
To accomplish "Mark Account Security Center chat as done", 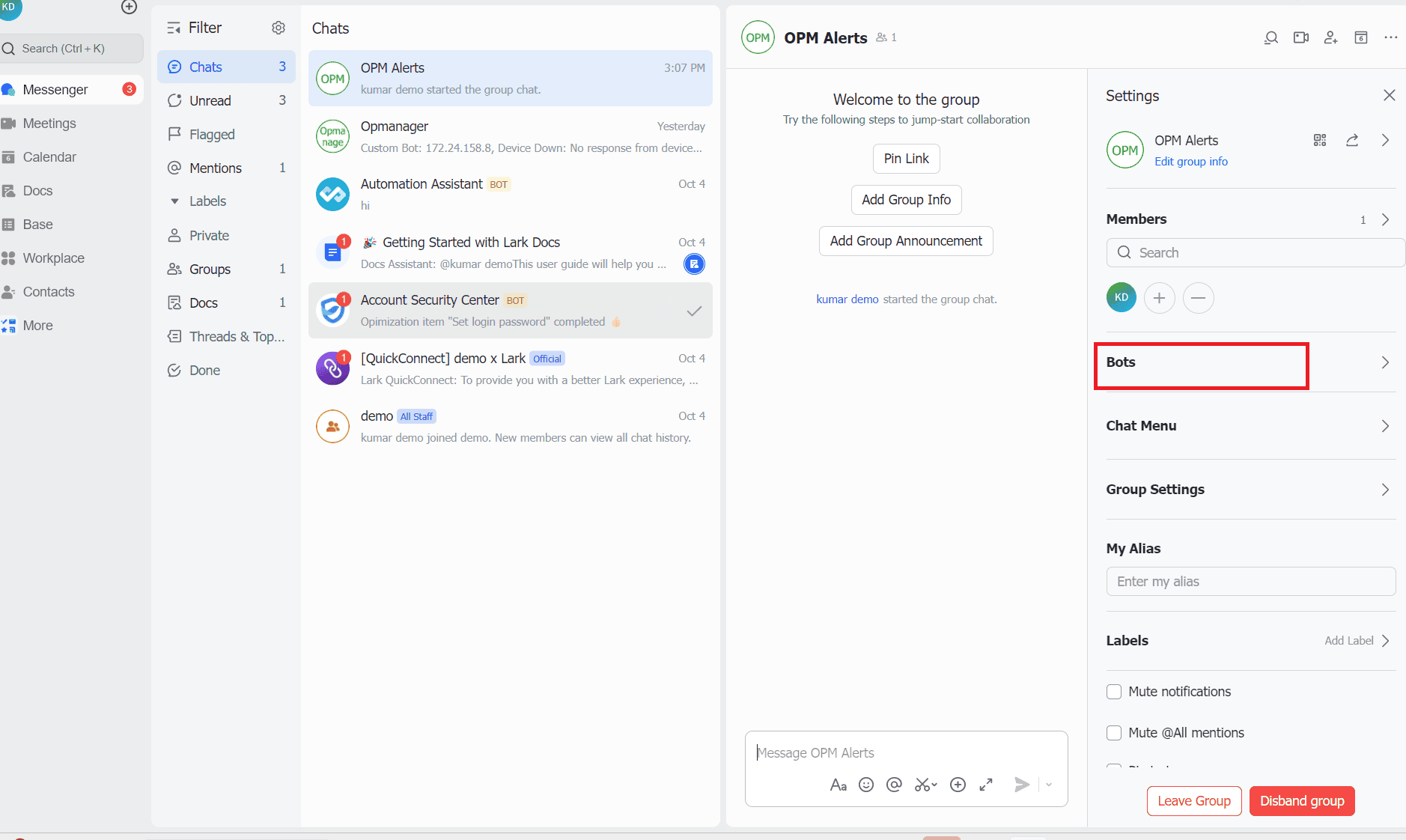I will 694,311.
